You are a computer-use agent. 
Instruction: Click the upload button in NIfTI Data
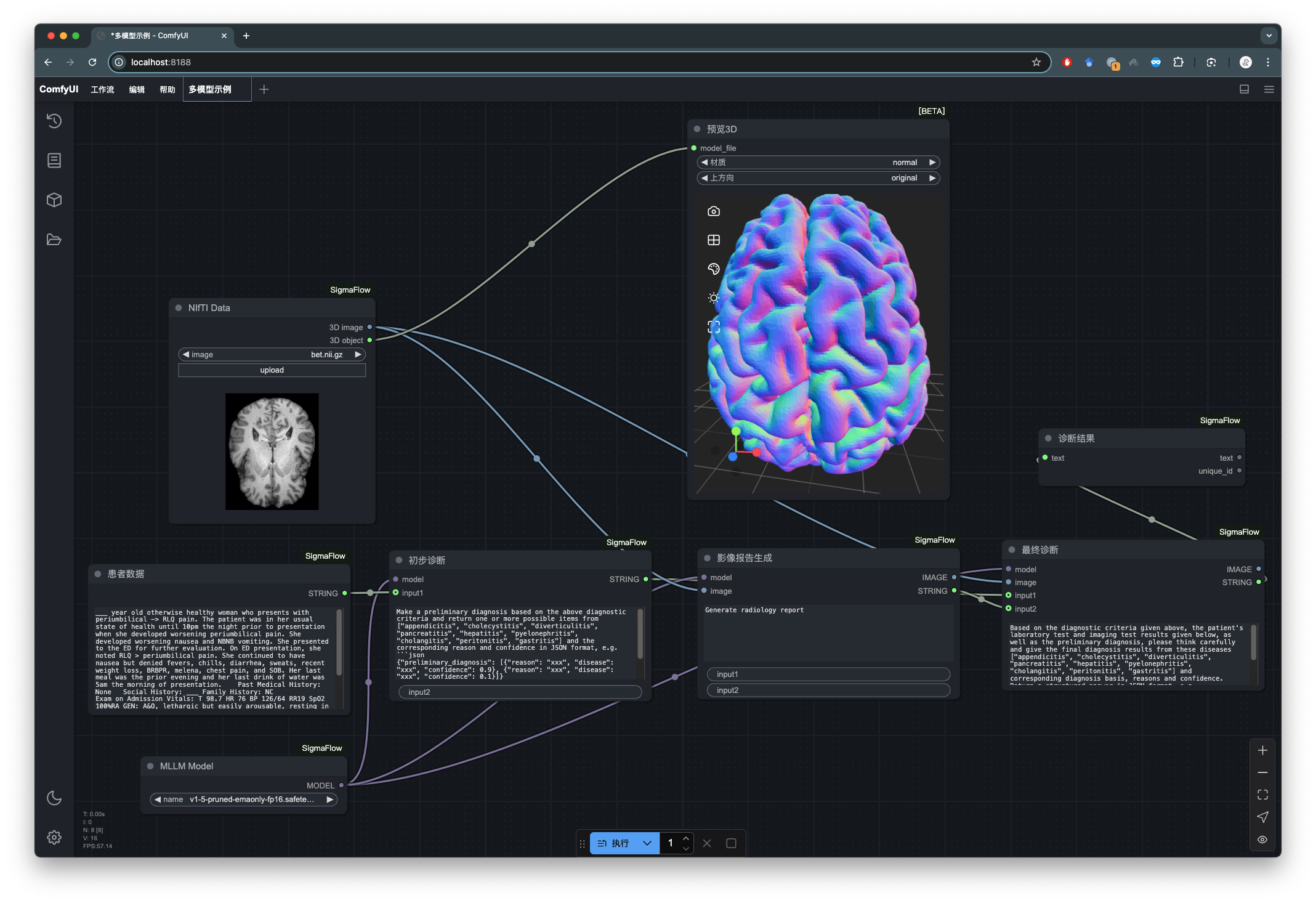[272, 370]
